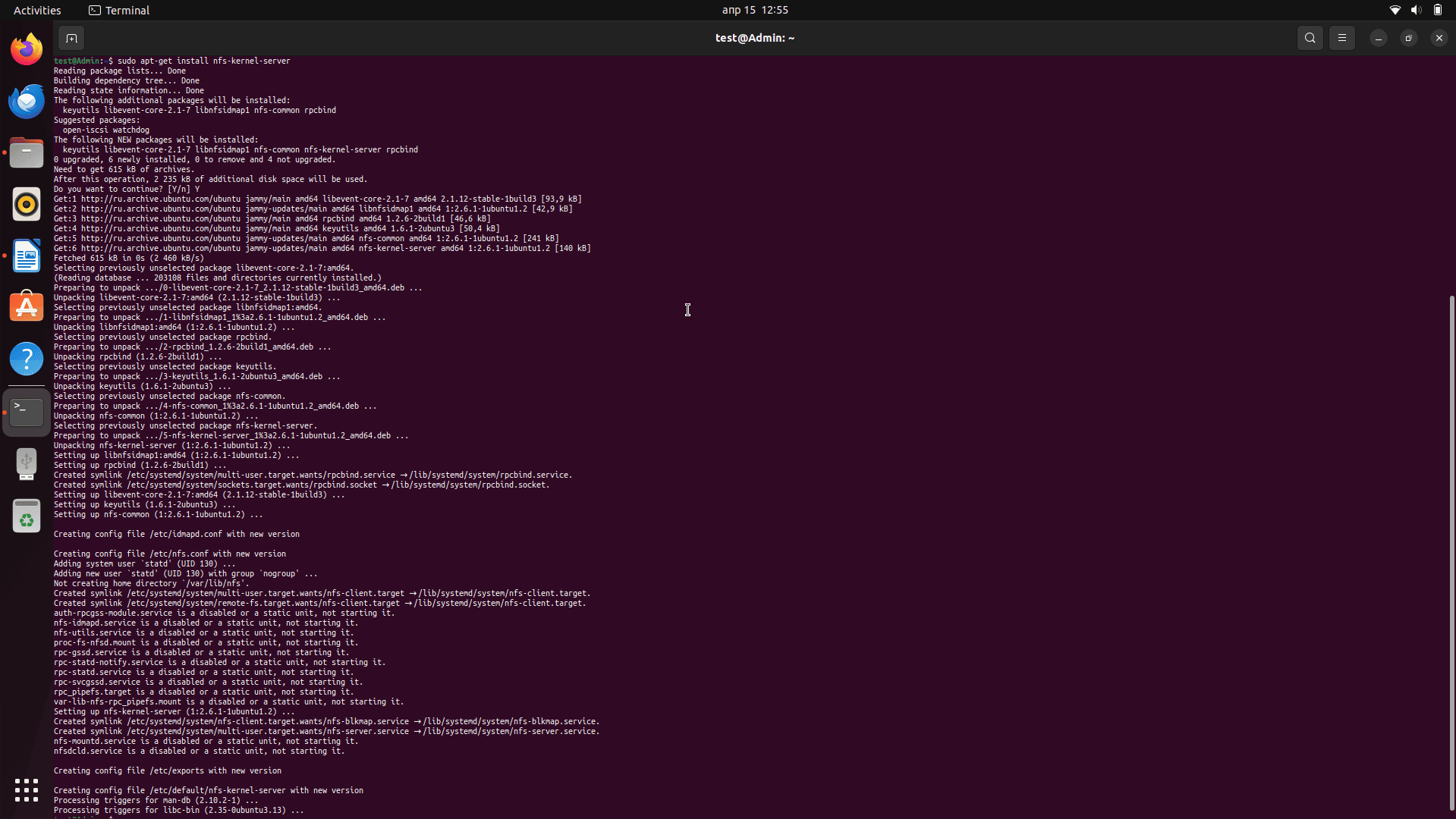The width and height of the screenshot is (1456, 819).
Task: Open the Trash from dock
Action: (x=27, y=516)
